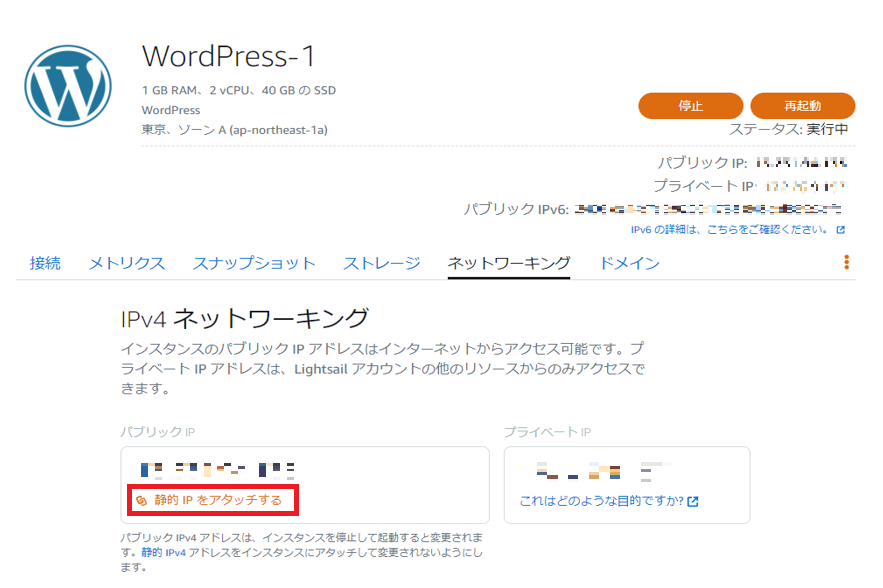
Task: Restart the instance with the 再起動 button
Action: (802, 106)
